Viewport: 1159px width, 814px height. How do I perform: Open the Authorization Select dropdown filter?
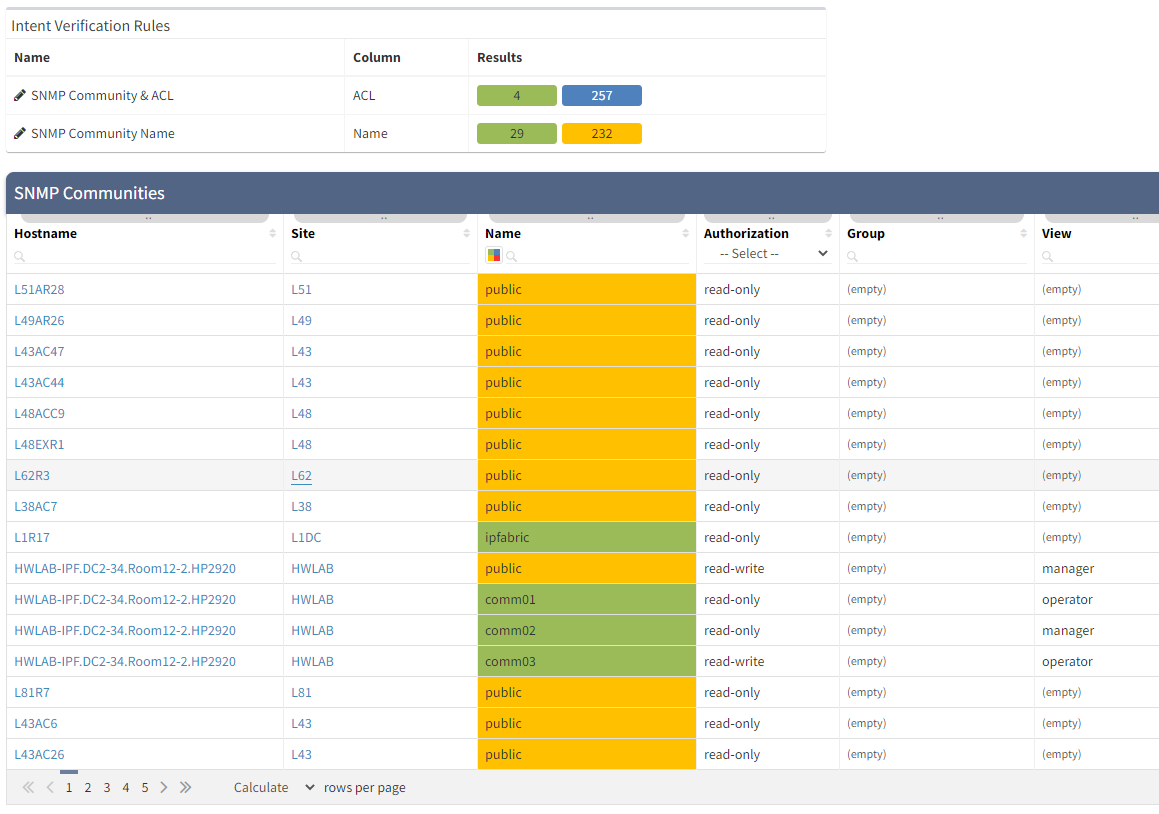[x=767, y=254]
